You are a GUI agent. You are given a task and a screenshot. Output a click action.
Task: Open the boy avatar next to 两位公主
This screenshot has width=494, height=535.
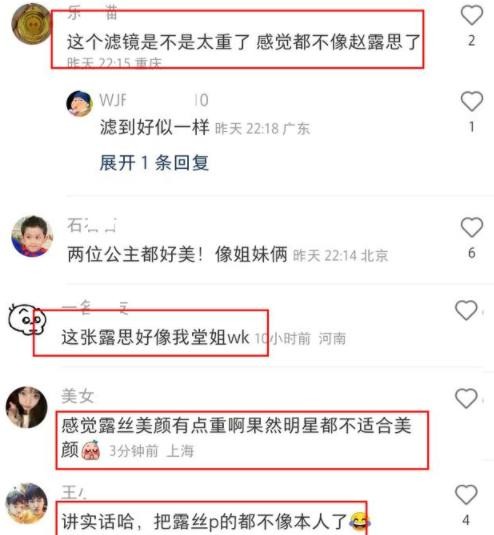[32, 236]
